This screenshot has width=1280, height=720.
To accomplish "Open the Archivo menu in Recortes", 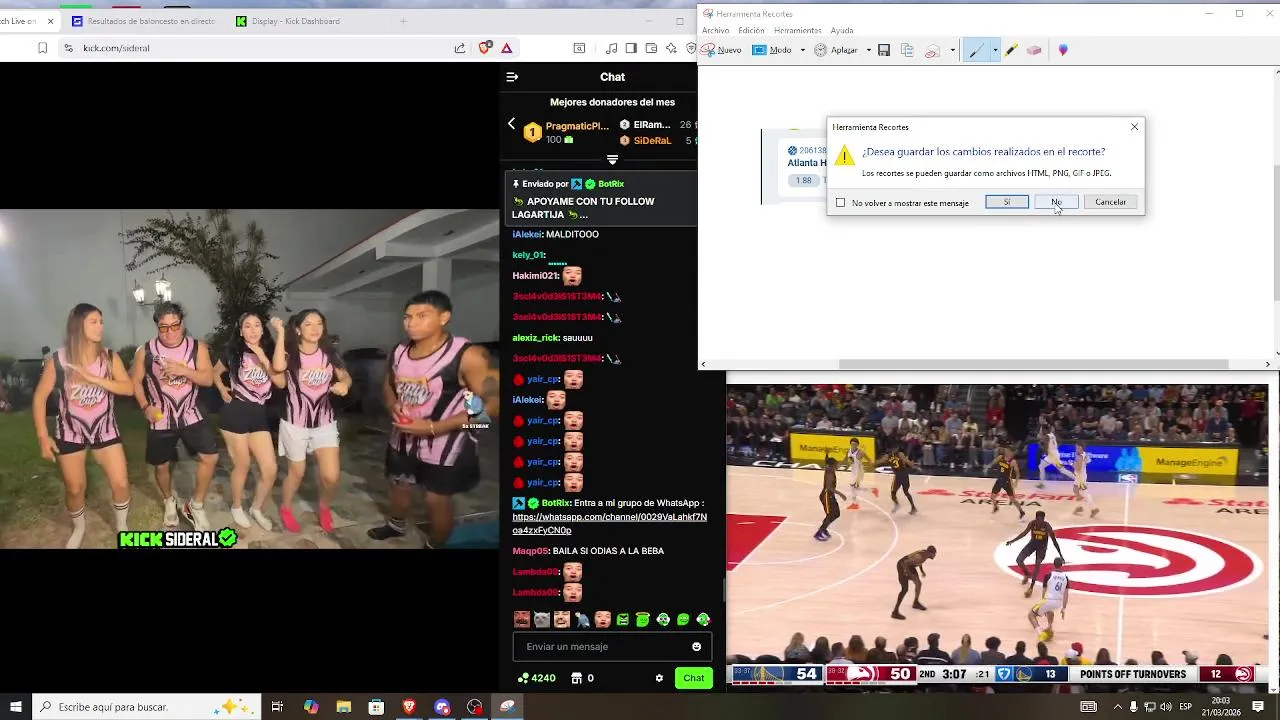I will pos(716,30).
